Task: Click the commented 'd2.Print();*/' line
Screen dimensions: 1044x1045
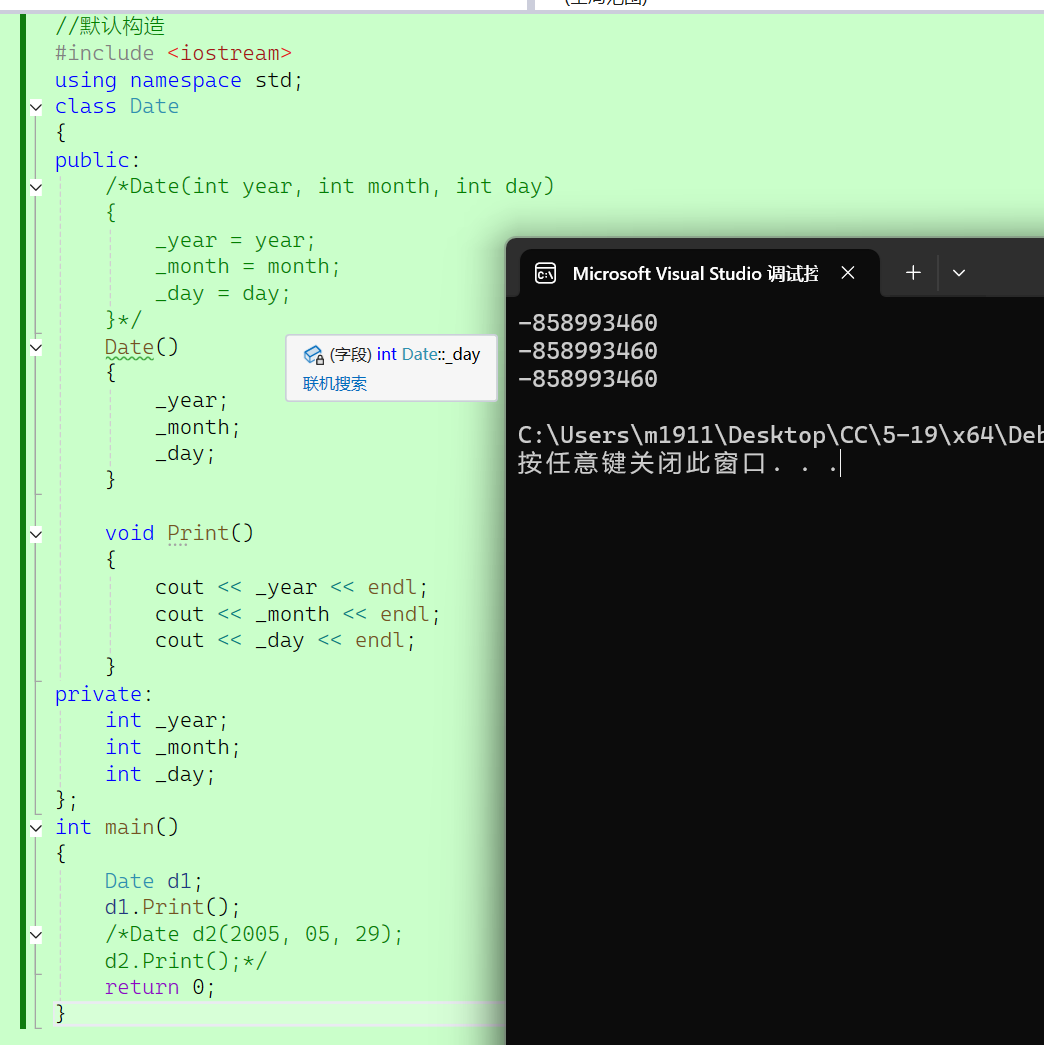Action: click(x=185, y=961)
